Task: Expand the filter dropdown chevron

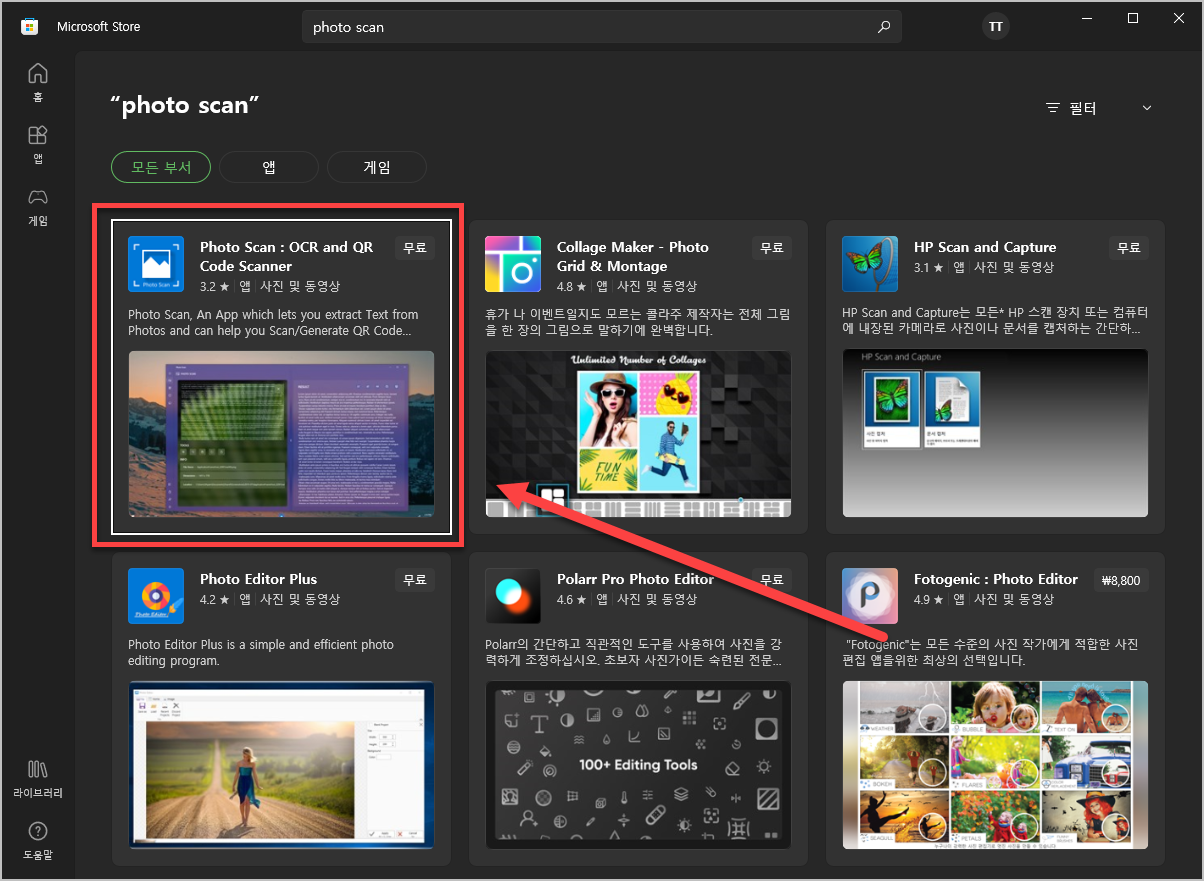Action: pyautogui.click(x=1147, y=108)
